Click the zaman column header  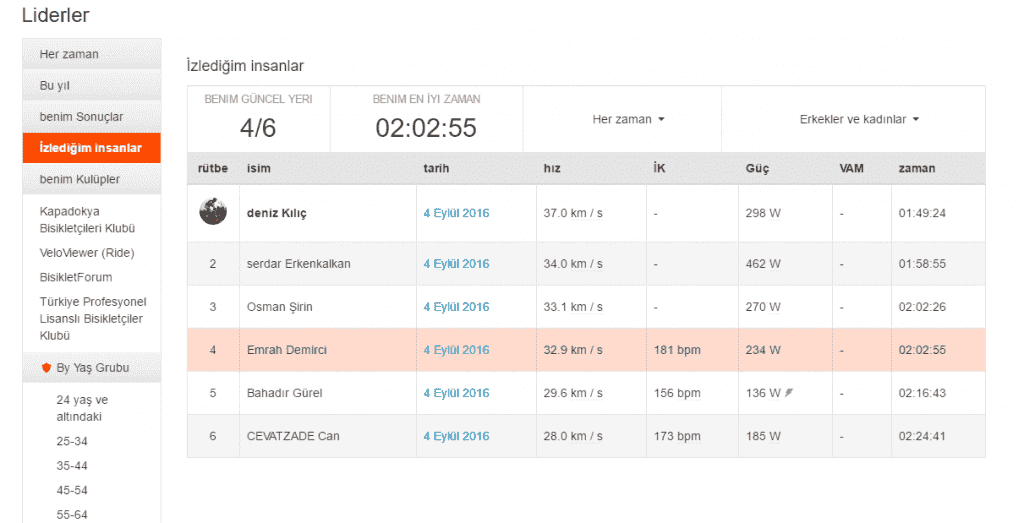917,168
